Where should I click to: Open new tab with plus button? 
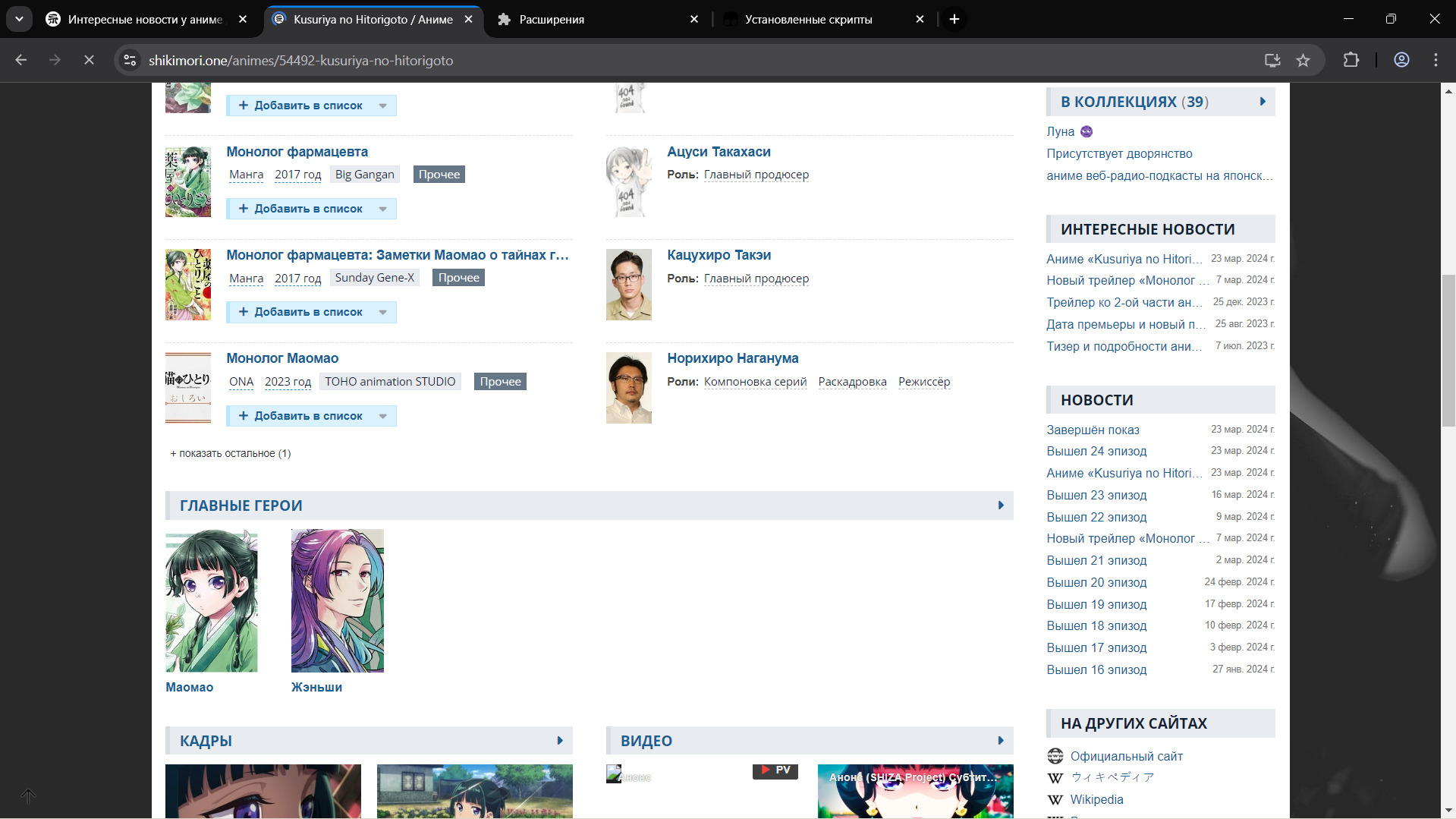point(954,19)
